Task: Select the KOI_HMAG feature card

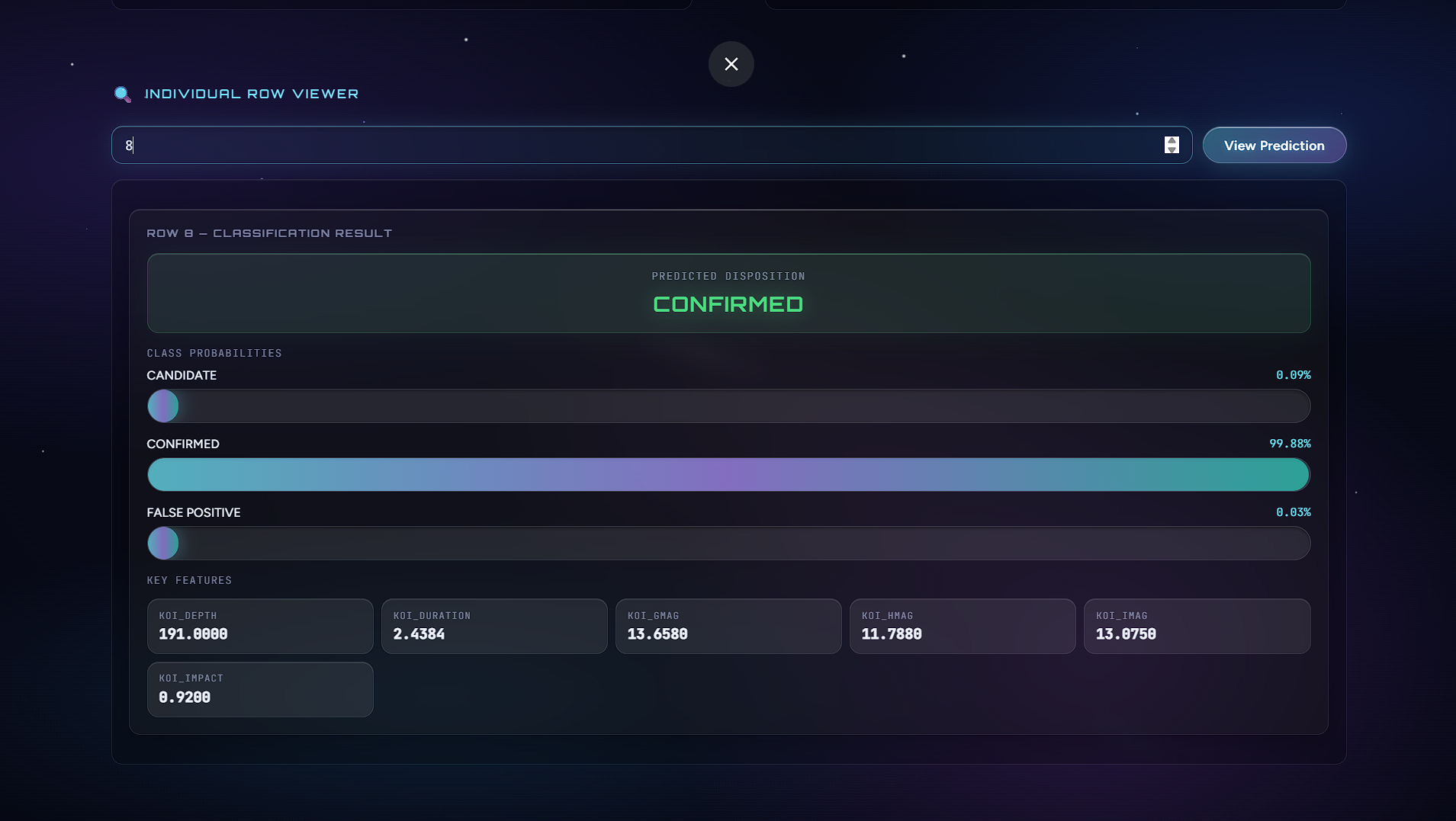Action: (963, 626)
